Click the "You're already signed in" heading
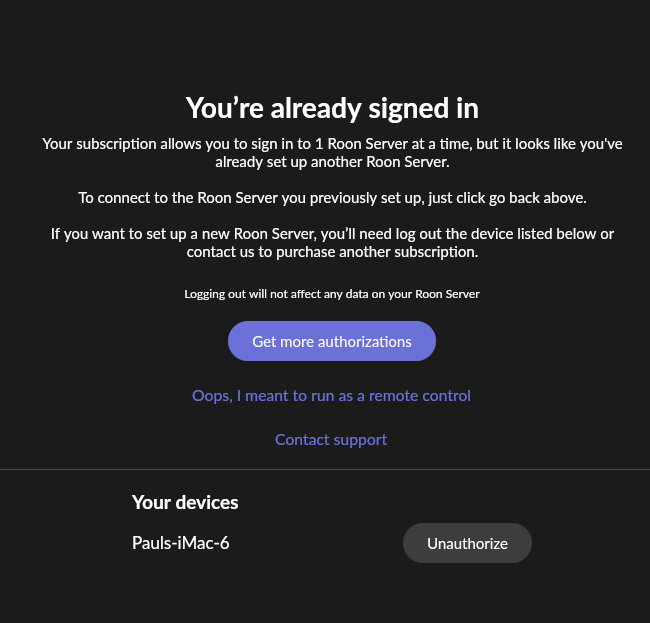650x623 pixels. 332,107
